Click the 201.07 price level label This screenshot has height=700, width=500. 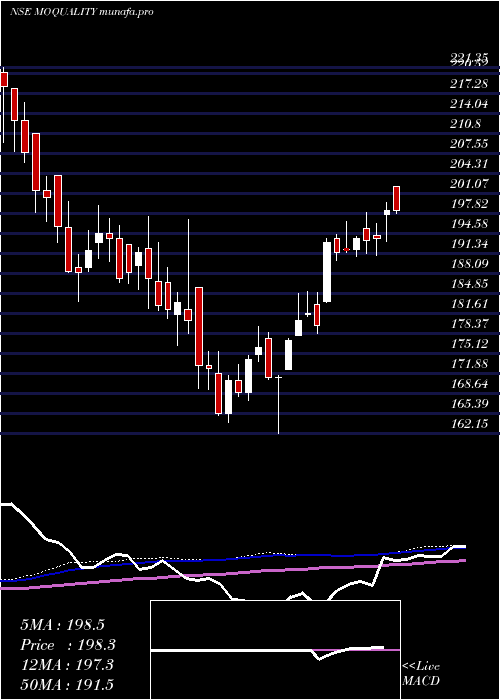point(469,184)
